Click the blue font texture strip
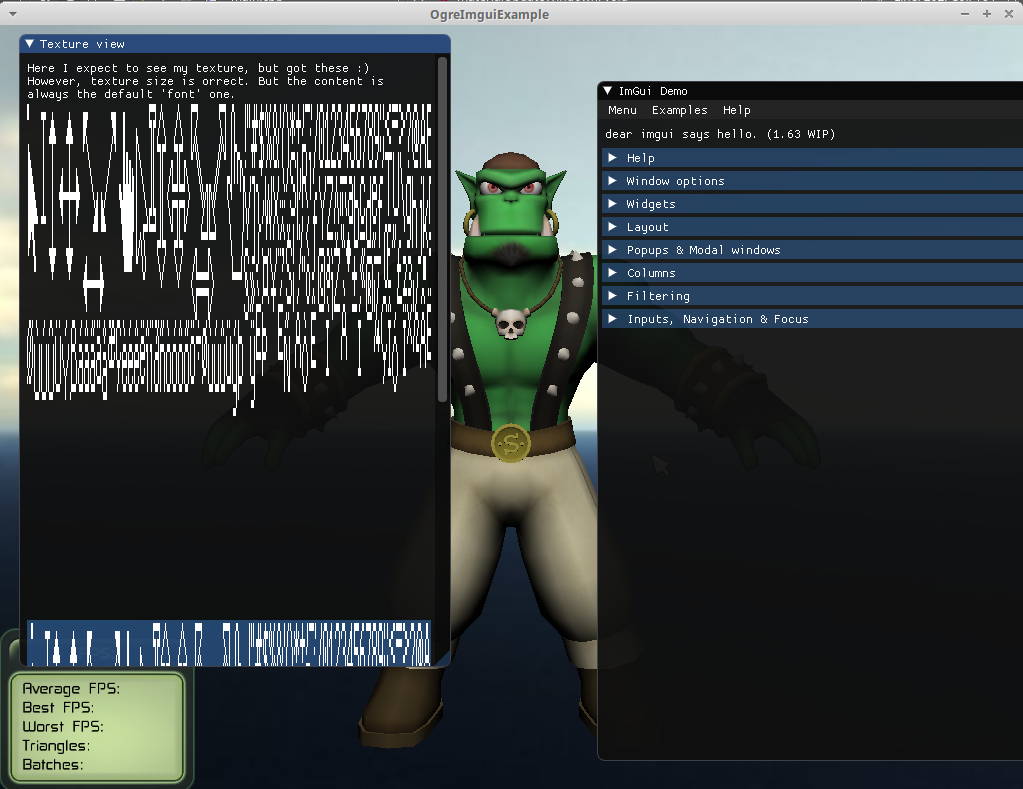 click(229, 643)
